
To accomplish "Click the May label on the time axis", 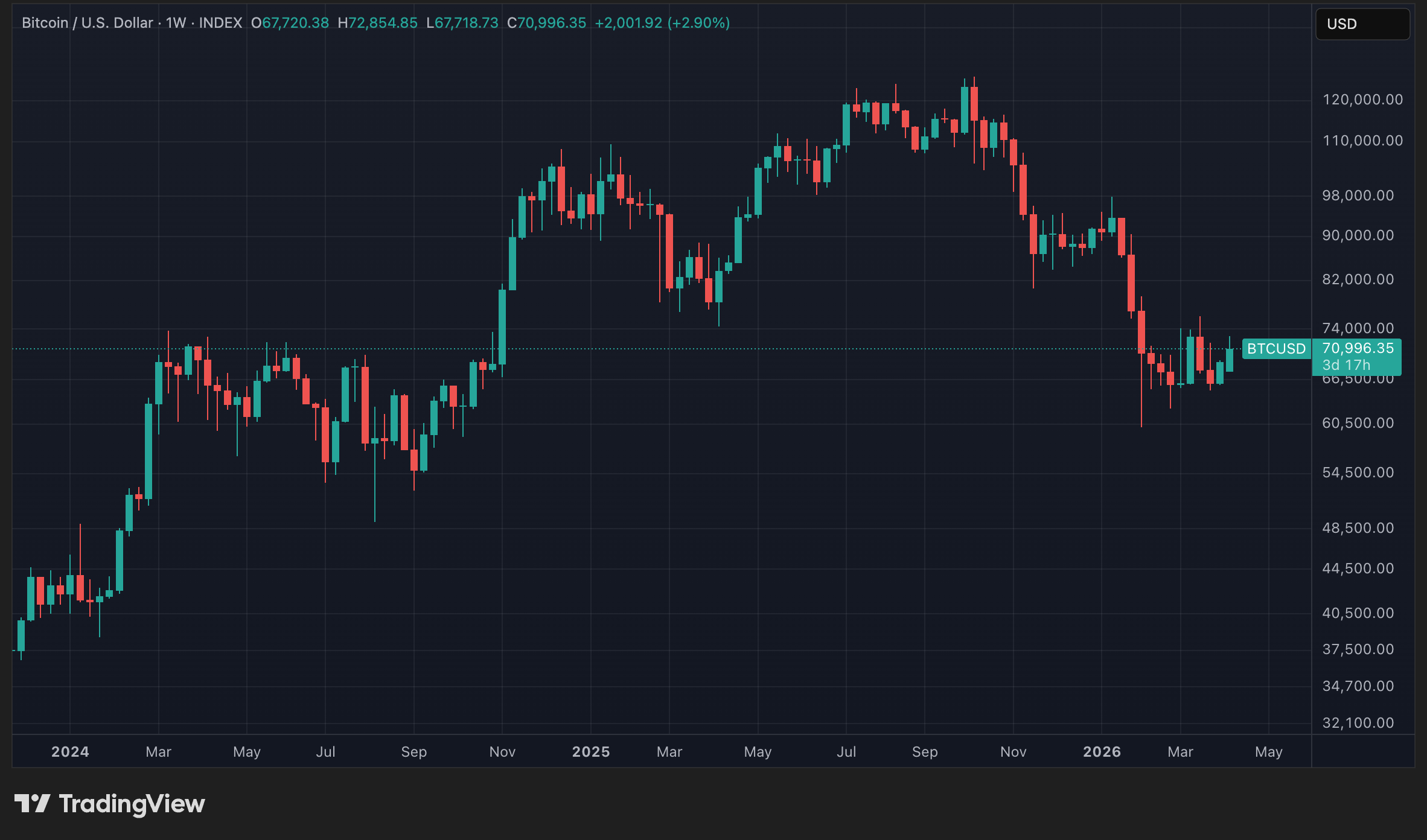I will (246, 752).
